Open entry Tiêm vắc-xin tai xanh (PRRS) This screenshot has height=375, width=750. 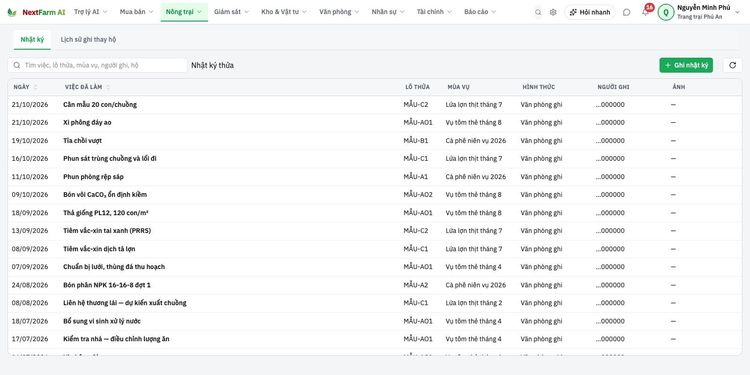pos(107,231)
